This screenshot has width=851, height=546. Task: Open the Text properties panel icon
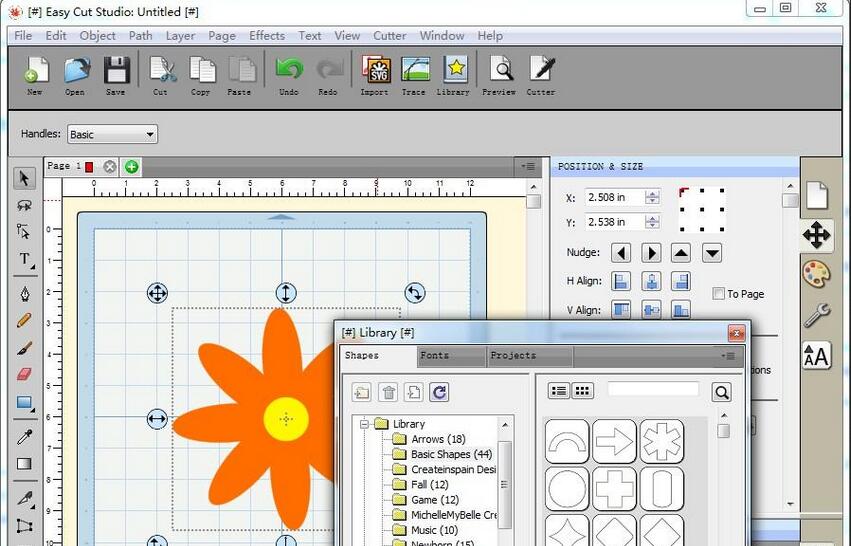[817, 355]
